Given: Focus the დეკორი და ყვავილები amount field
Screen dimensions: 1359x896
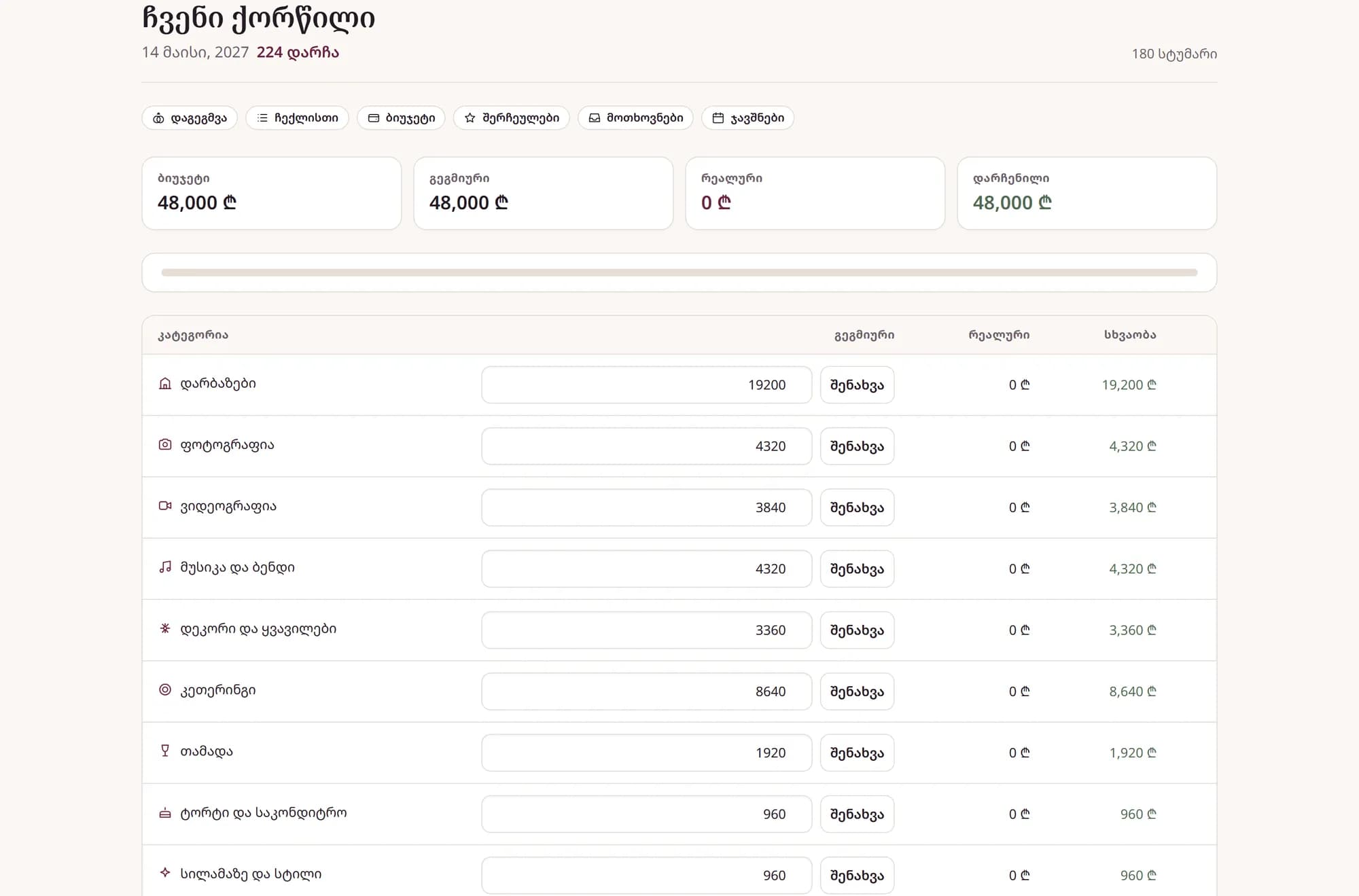Looking at the screenshot, I should [x=646, y=630].
